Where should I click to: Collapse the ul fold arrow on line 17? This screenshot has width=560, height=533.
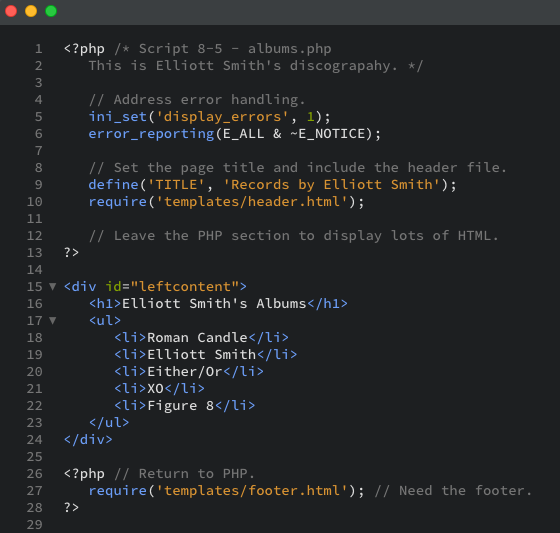[52, 320]
